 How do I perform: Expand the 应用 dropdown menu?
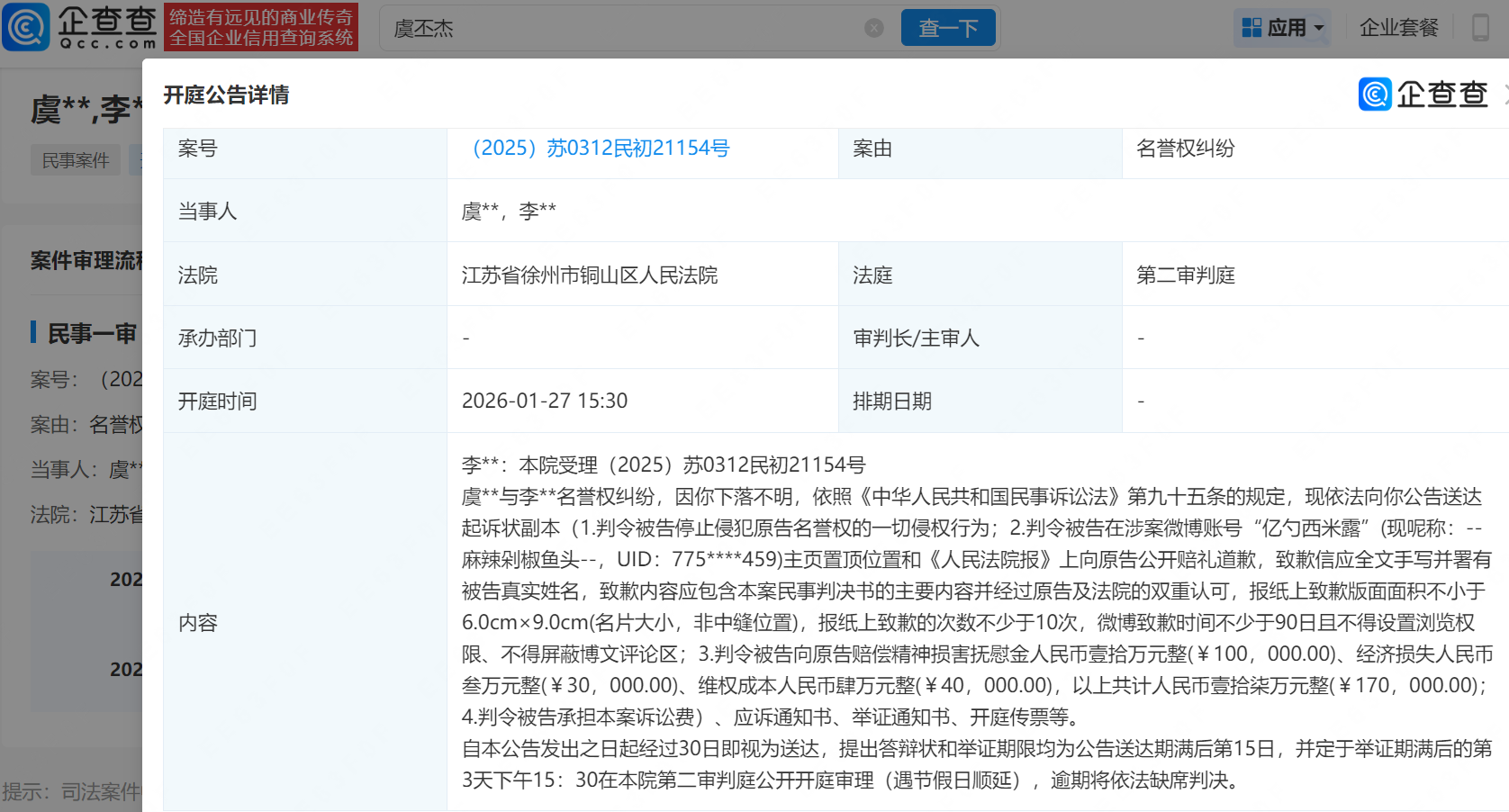coord(1282,28)
